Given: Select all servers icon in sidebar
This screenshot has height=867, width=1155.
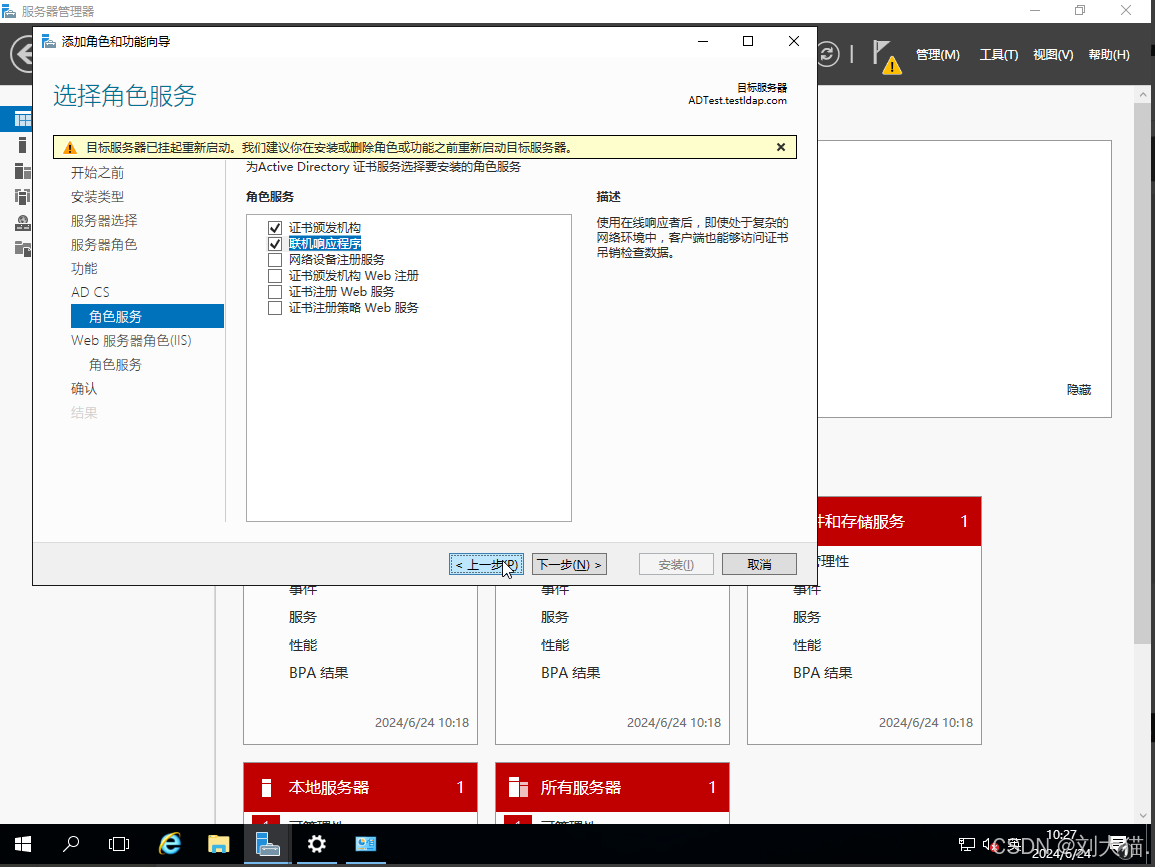Looking at the screenshot, I should tap(23, 171).
